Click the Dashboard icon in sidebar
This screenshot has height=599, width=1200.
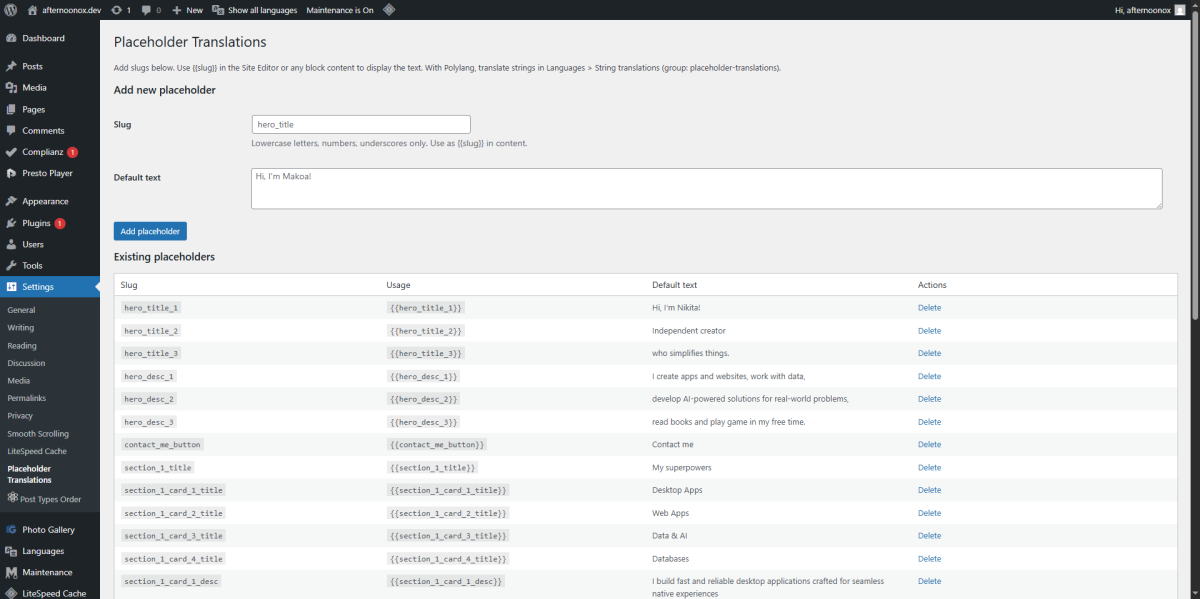(x=11, y=38)
